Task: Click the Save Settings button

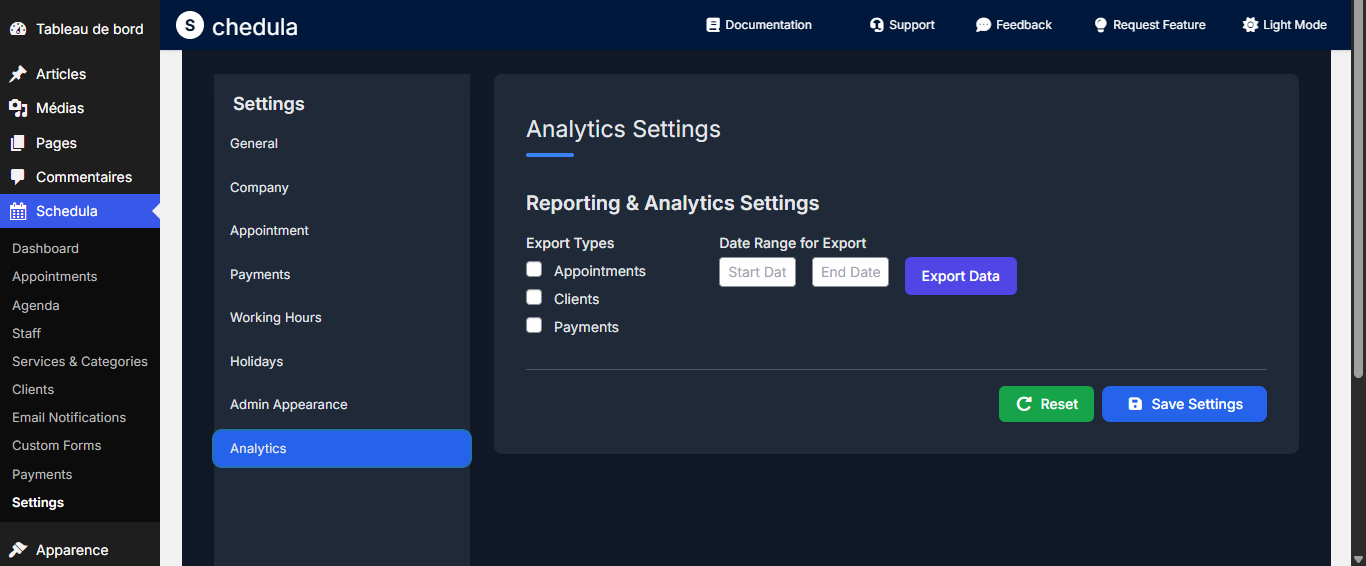Action: tap(1184, 404)
